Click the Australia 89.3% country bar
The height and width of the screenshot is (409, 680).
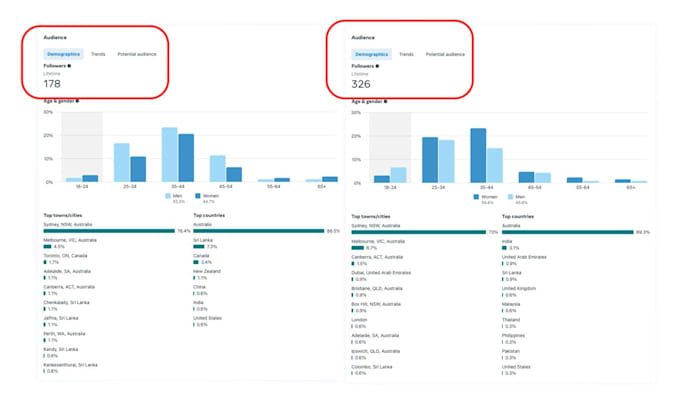tap(568, 232)
